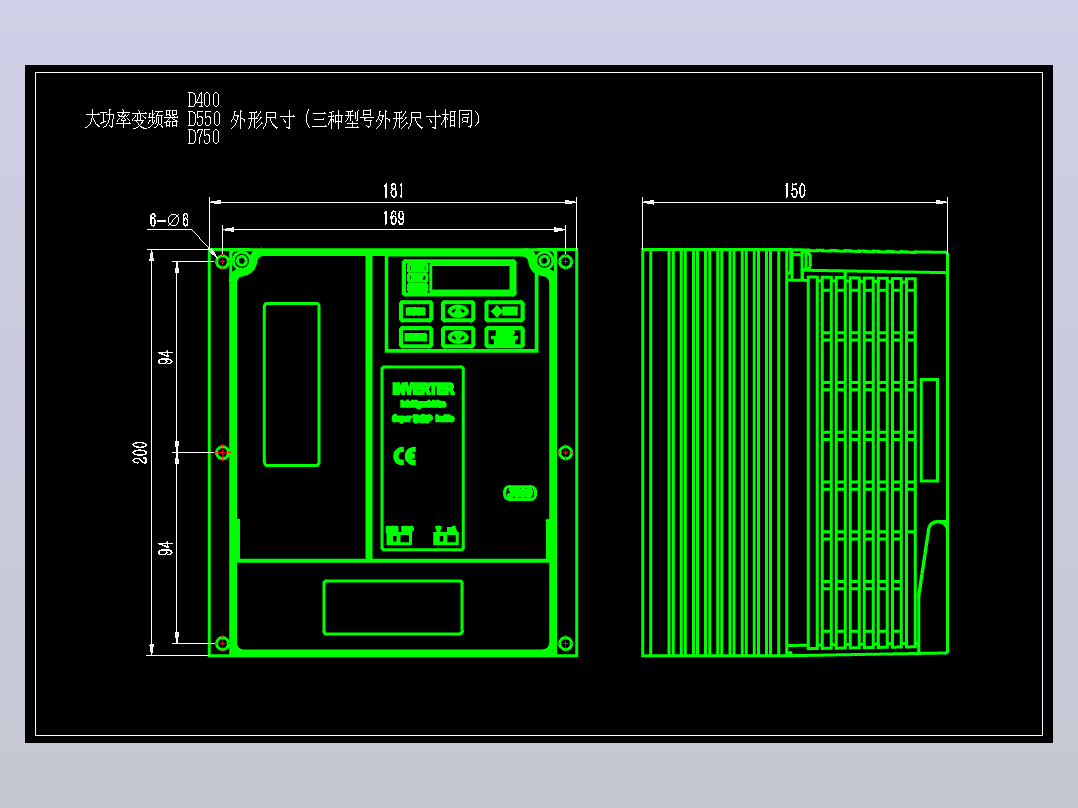Select the tall rectangle on left cover

(x=292, y=384)
